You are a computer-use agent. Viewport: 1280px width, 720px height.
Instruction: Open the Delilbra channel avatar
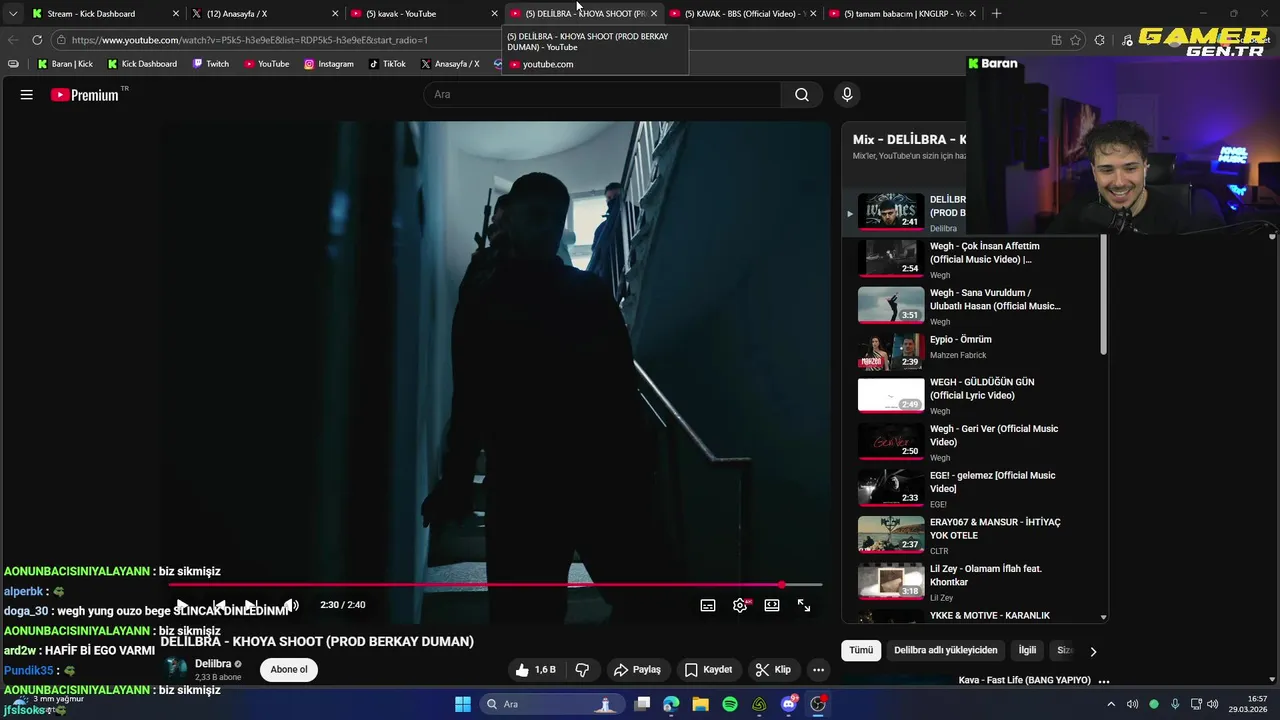176,670
